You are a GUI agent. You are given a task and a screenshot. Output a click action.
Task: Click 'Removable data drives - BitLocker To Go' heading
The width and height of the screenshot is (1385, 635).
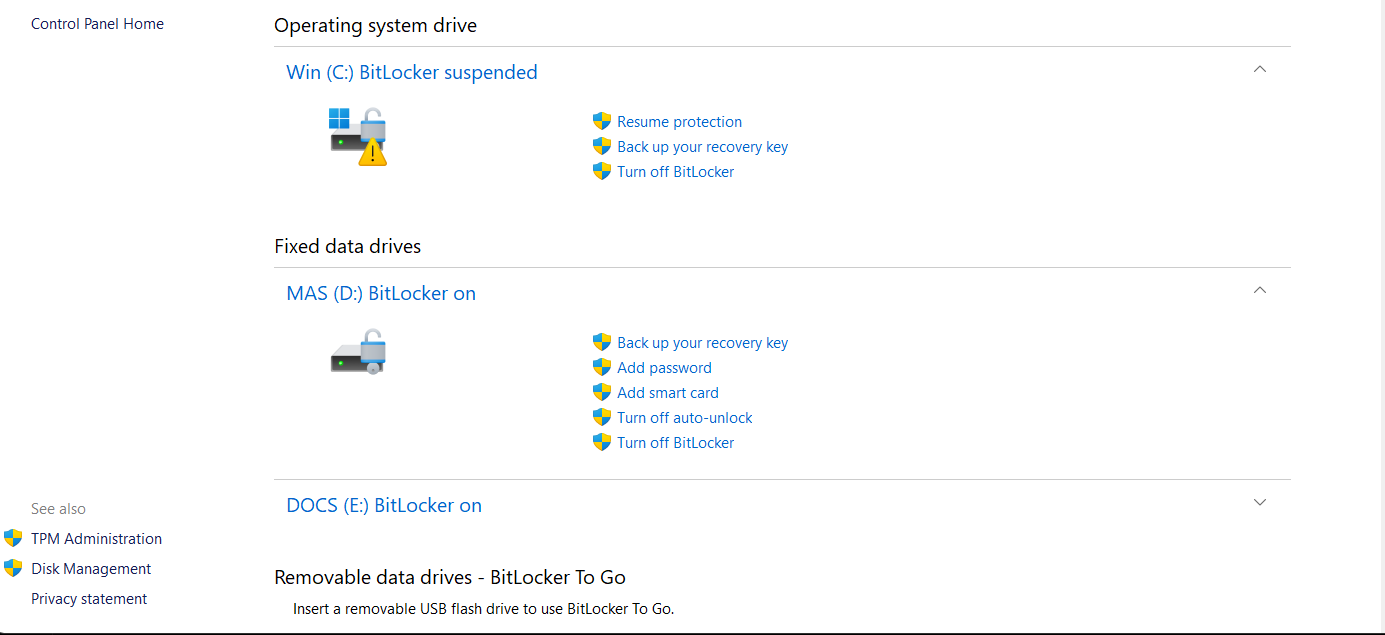click(x=450, y=577)
